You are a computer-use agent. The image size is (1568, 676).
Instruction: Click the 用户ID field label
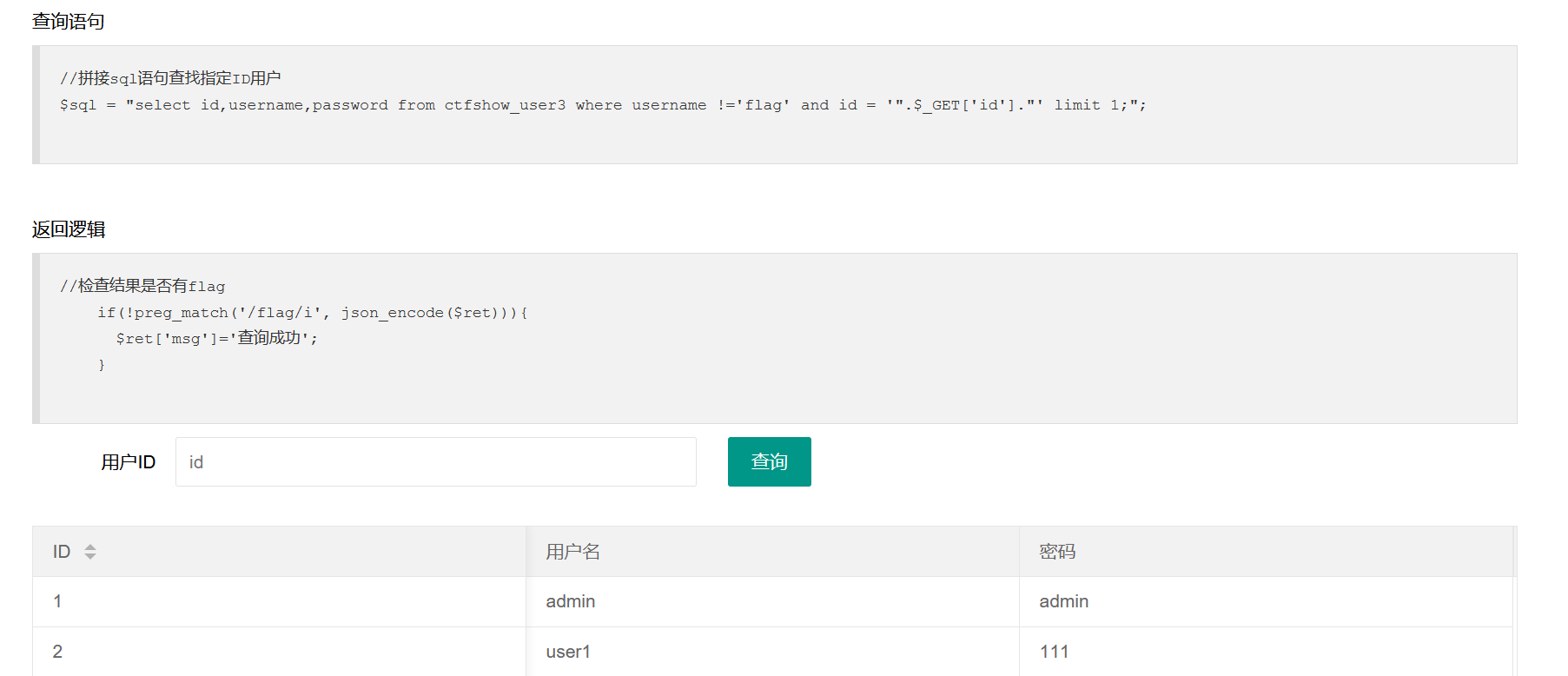tap(128, 462)
